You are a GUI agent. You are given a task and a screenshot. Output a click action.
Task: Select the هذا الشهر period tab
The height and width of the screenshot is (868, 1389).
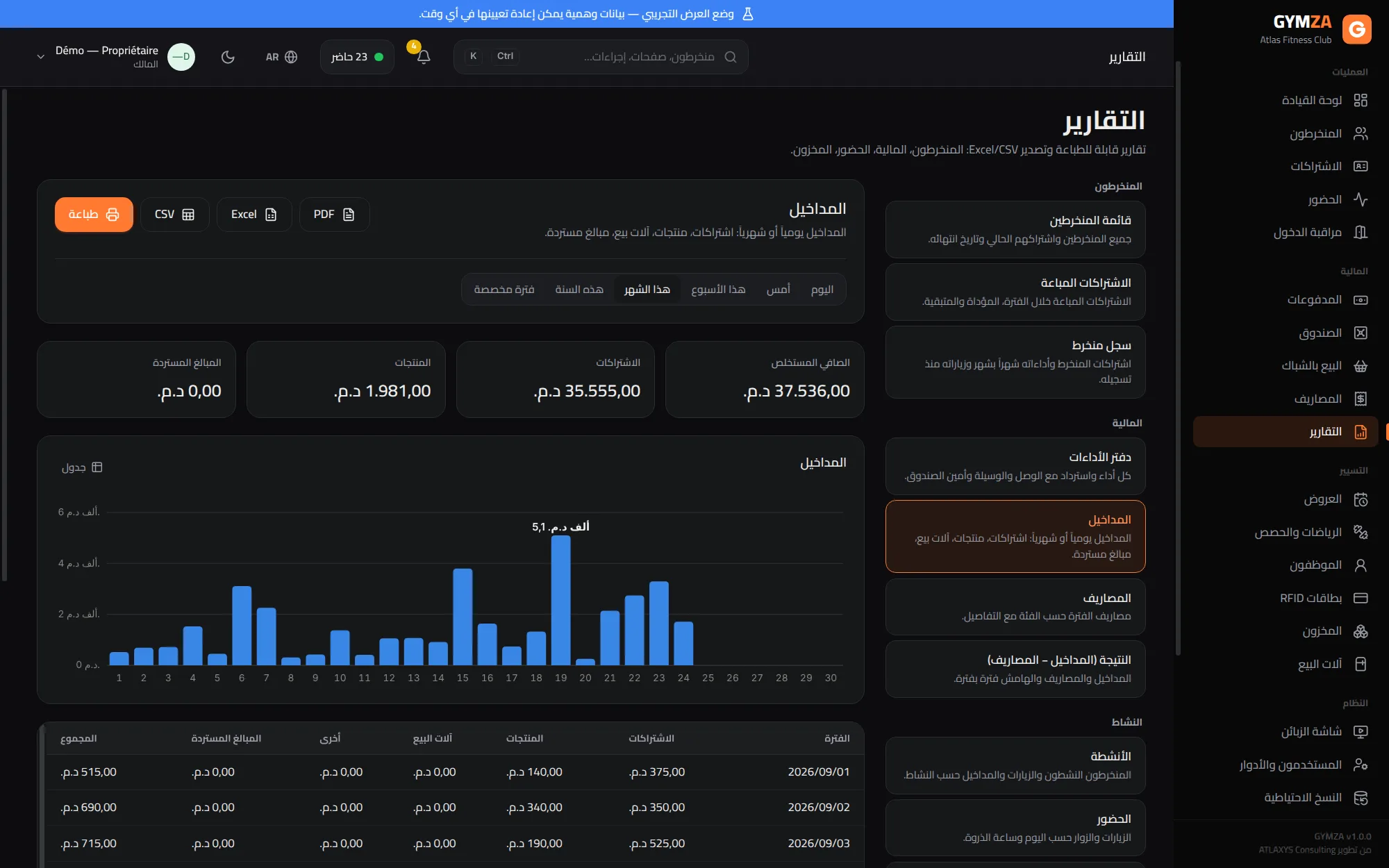click(x=647, y=290)
